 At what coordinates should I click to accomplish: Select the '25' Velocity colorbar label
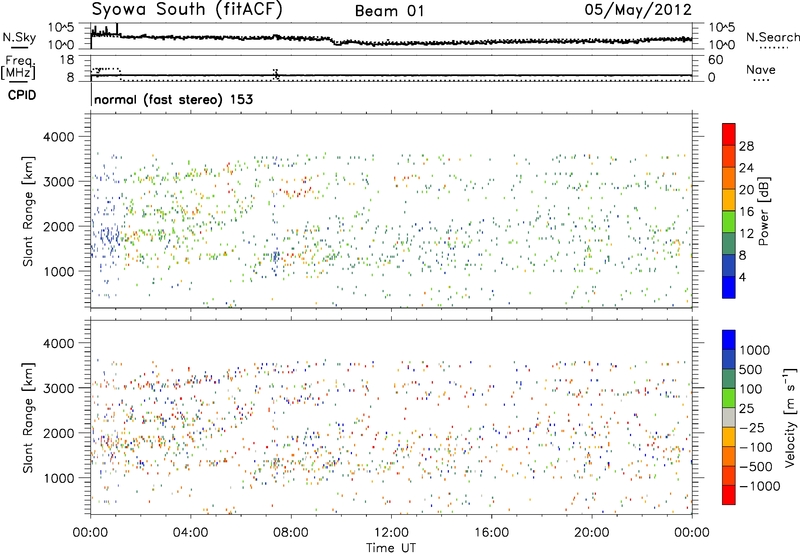(x=746, y=408)
